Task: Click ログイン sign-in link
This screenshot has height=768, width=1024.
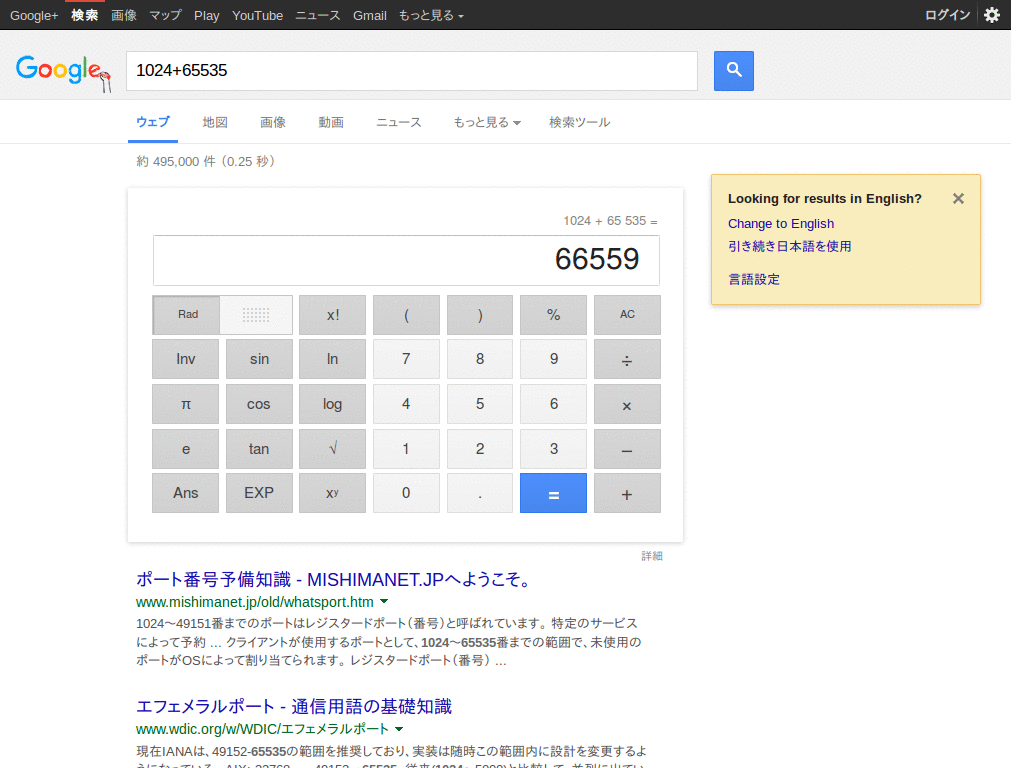Action: tap(947, 15)
